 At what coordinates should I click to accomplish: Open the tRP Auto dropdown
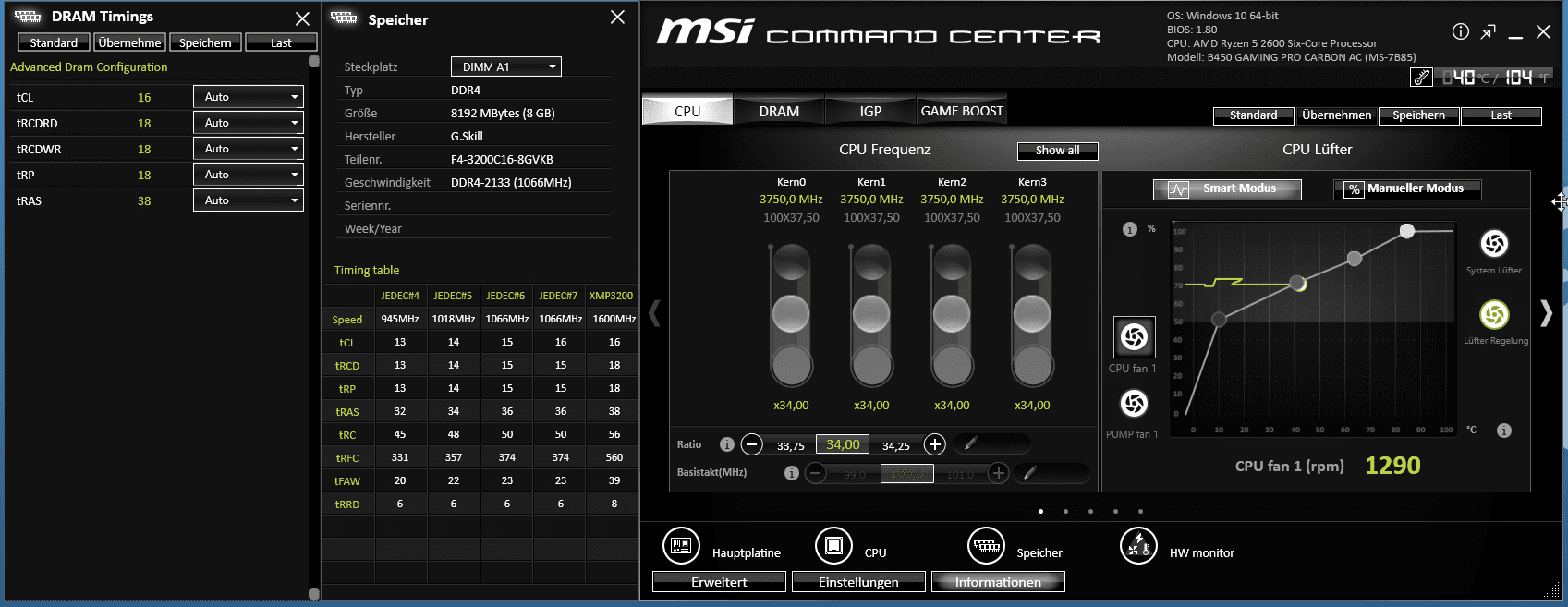point(249,175)
